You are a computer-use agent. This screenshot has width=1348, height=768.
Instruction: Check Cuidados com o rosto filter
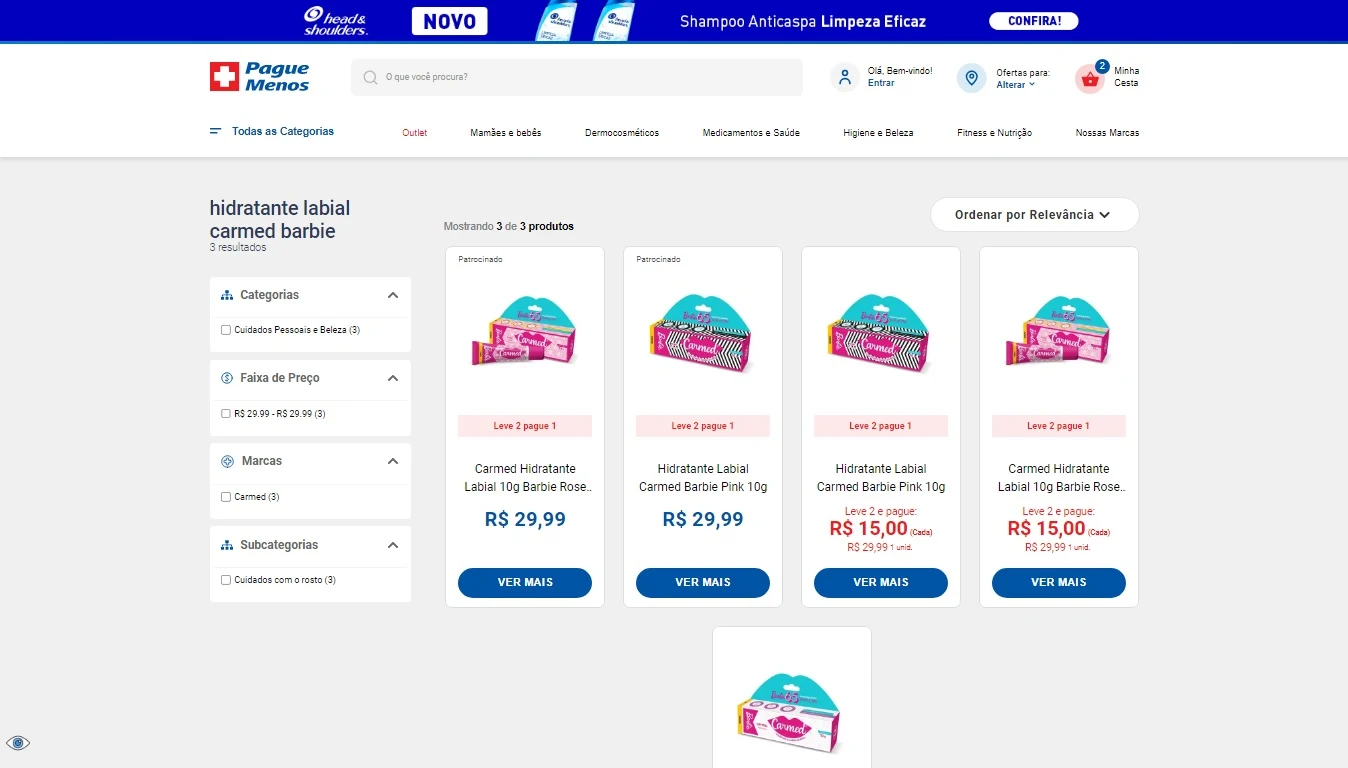(x=226, y=580)
